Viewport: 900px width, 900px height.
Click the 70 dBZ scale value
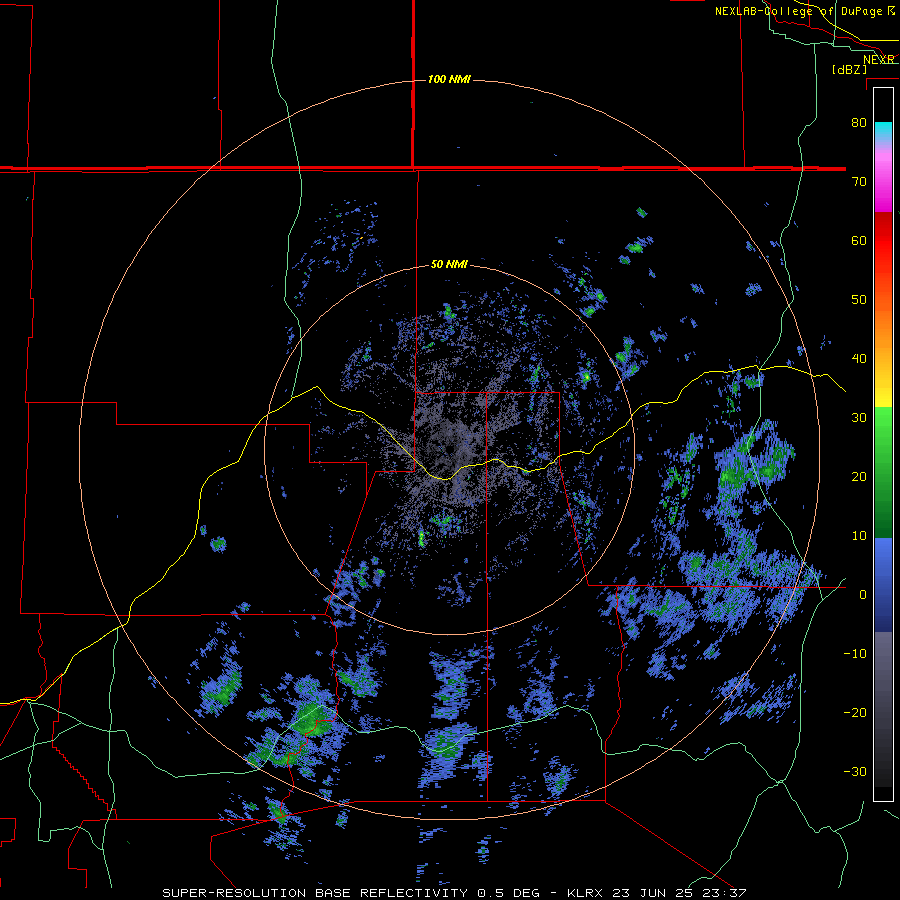coord(859,181)
